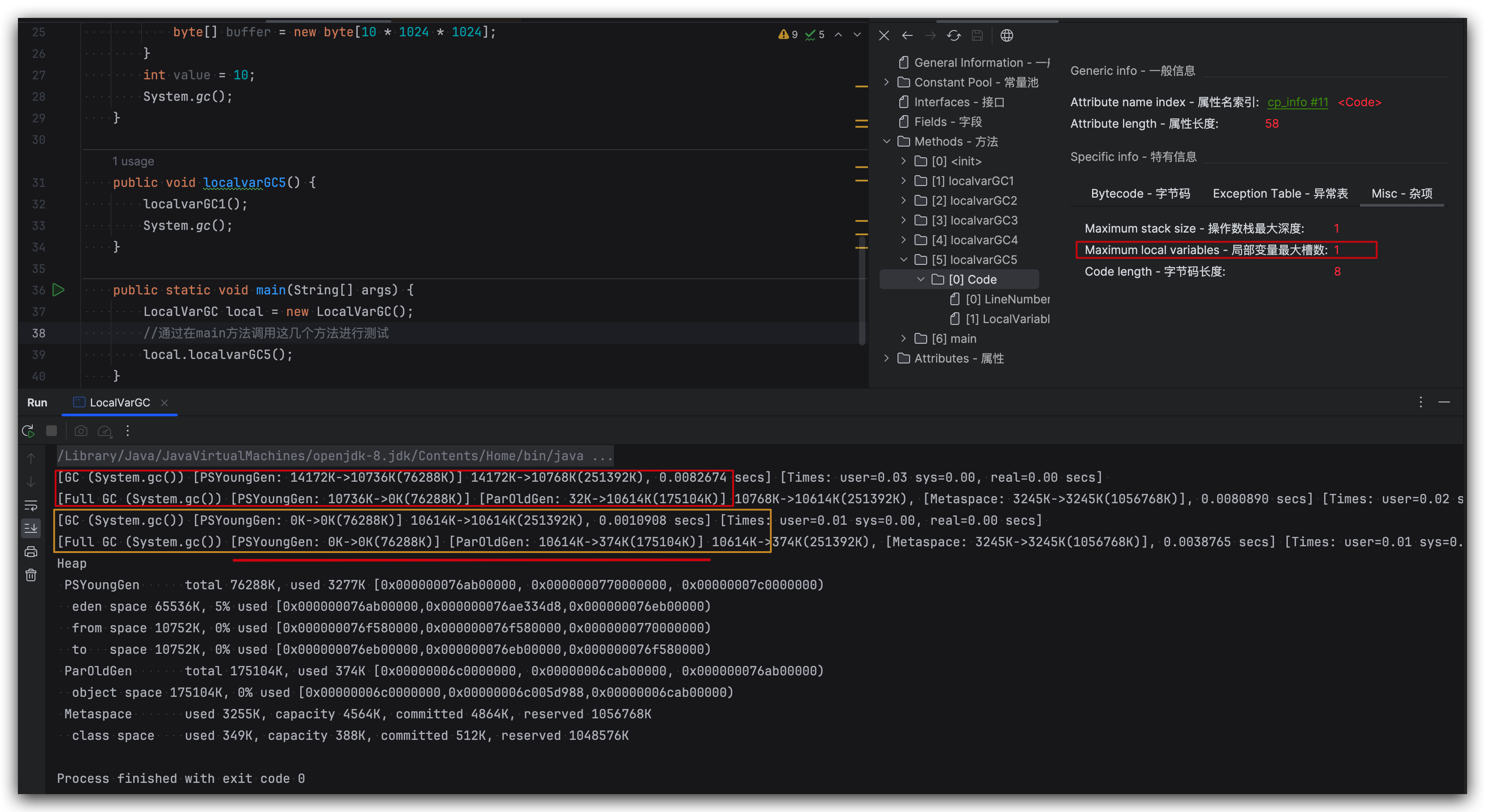
Task: Follow the cp_info #11 link
Action: pos(1297,102)
